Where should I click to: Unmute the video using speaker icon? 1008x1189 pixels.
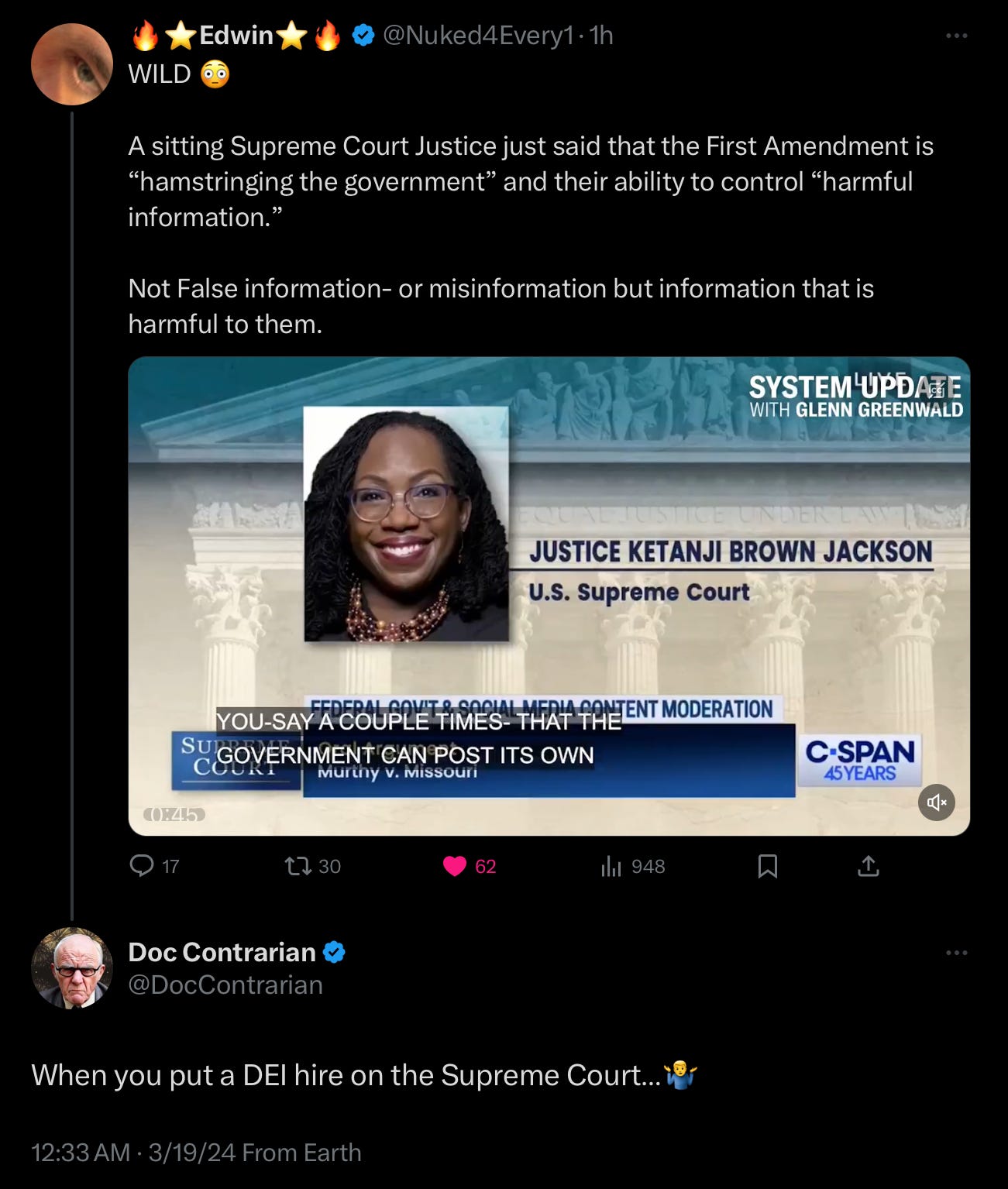click(x=937, y=802)
